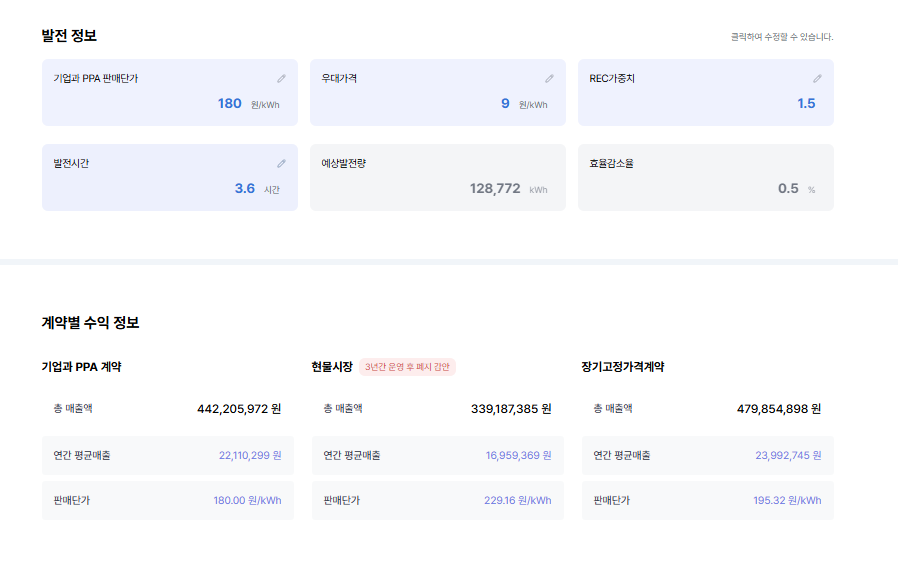The height and width of the screenshot is (562, 898).
Task: Click the 장기고정가격계약 heading
Action: tap(623, 367)
